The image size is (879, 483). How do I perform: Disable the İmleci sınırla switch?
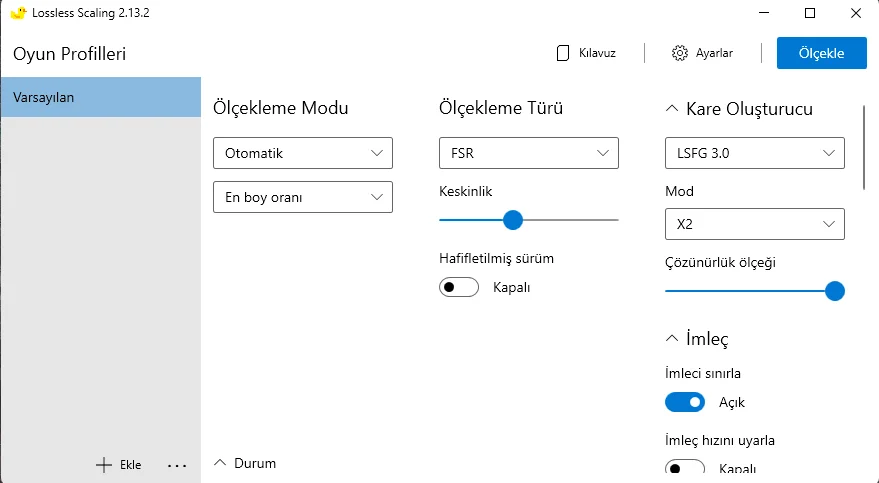[x=685, y=402]
